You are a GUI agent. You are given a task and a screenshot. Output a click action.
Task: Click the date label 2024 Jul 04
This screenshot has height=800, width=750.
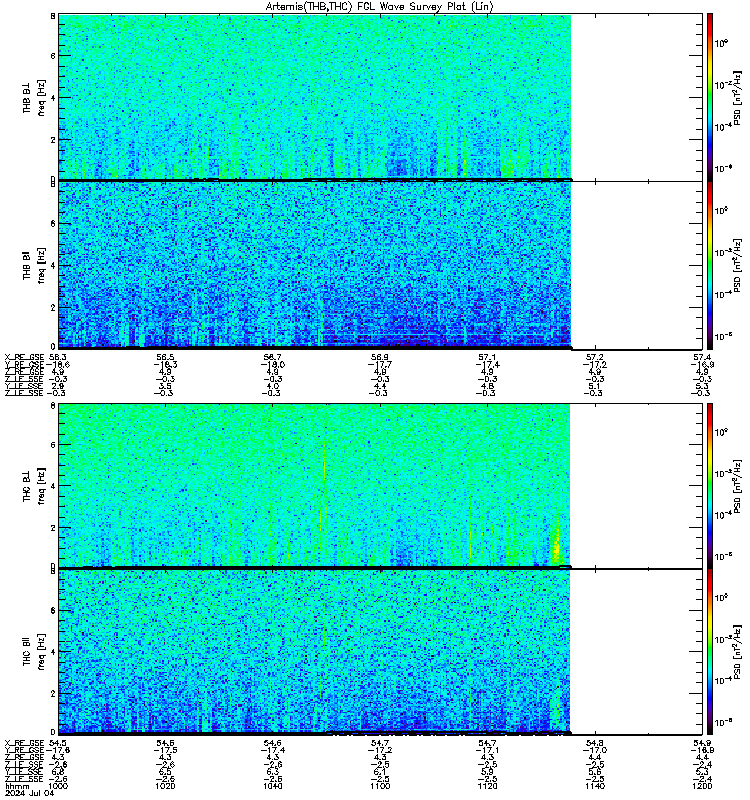tap(29, 793)
